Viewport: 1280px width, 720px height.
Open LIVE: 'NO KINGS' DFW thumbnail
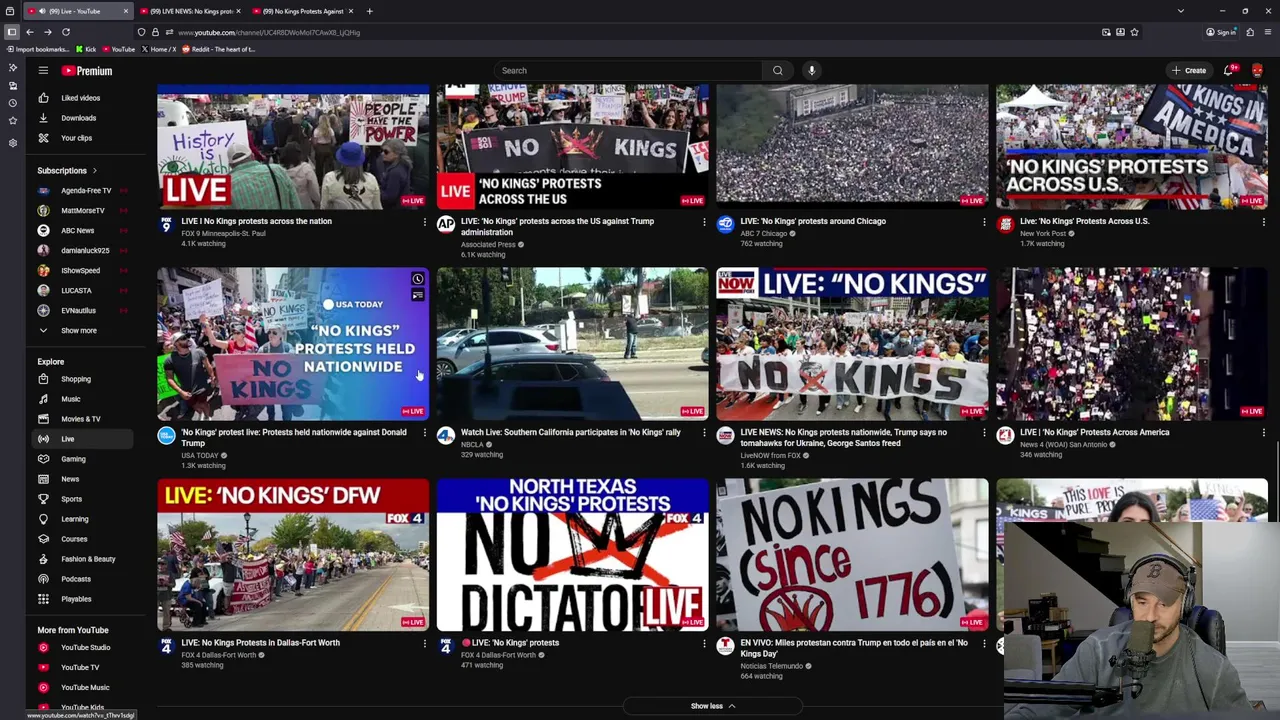click(293, 555)
